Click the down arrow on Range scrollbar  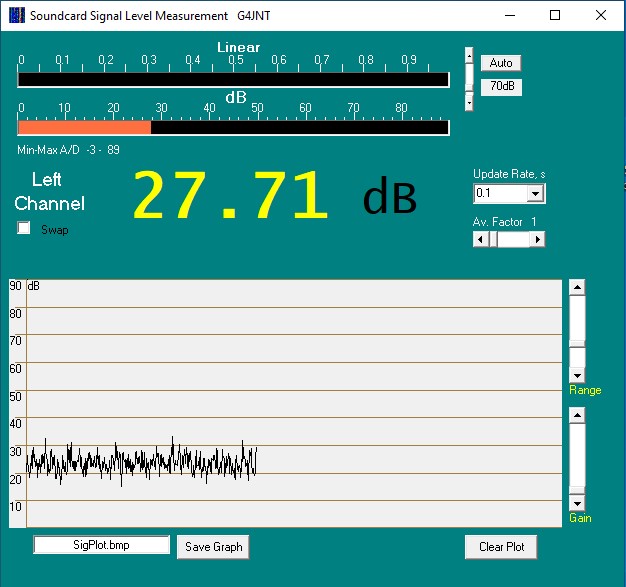point(576,375)
